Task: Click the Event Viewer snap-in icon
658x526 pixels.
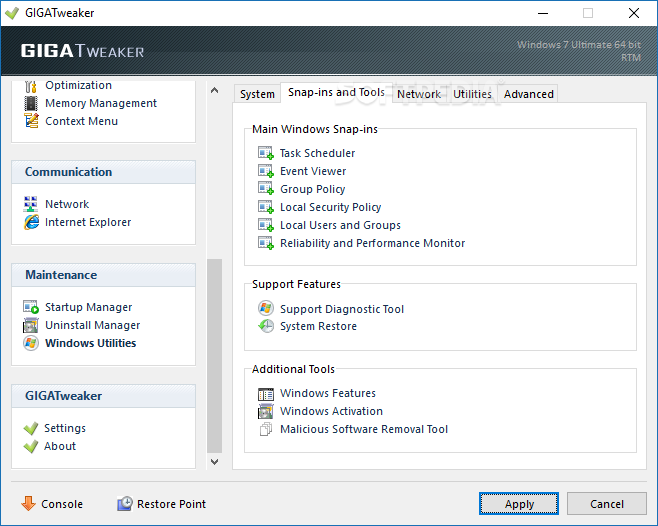Action: tap(266, 171)
